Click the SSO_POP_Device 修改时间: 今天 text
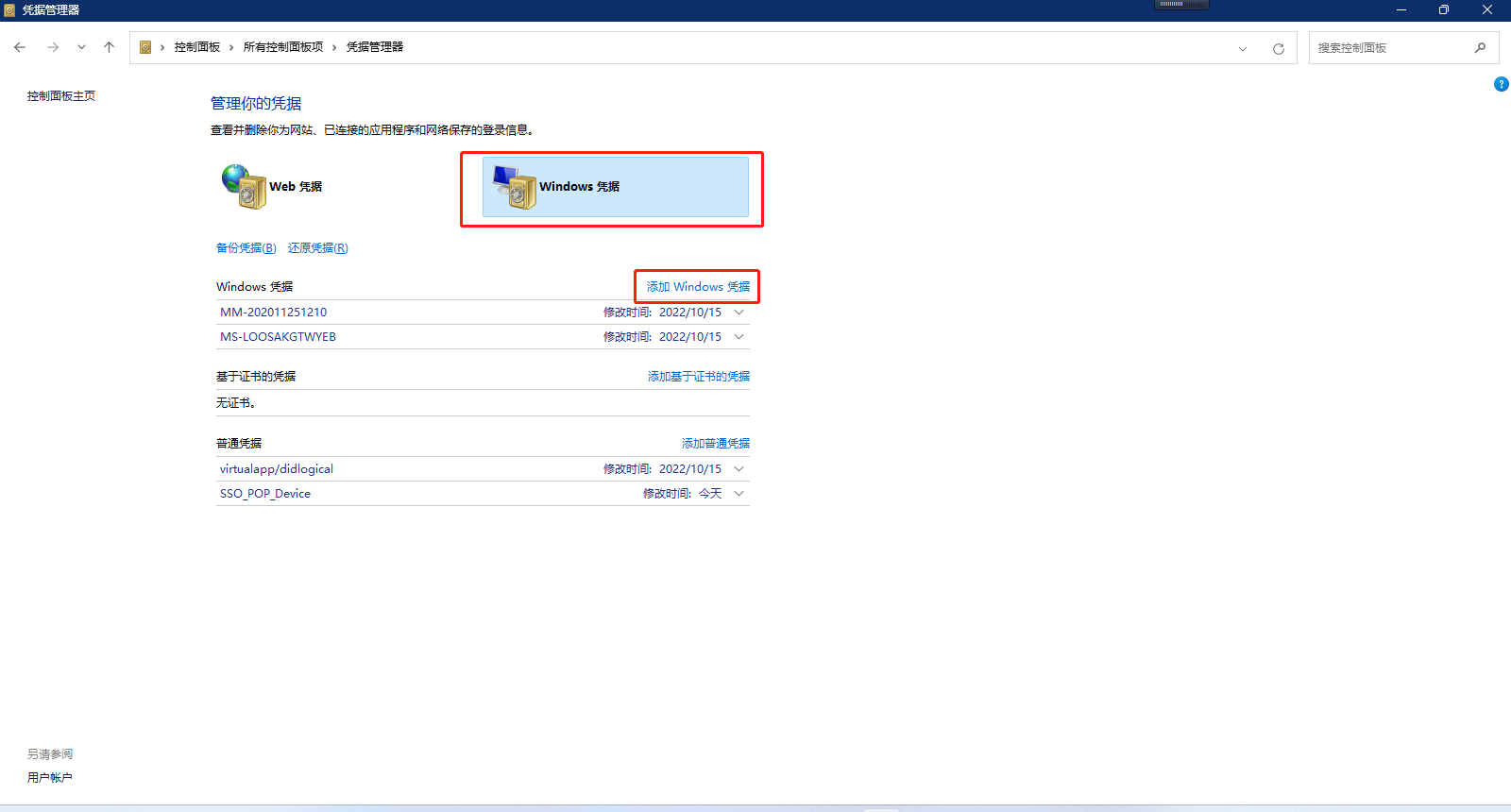 [x=682, y=494]
